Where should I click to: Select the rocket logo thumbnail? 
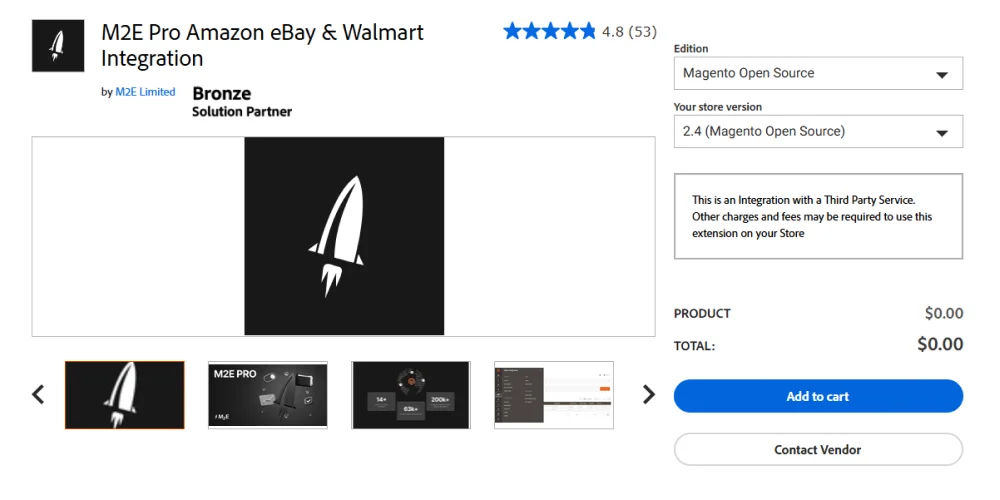coord(125,395)
